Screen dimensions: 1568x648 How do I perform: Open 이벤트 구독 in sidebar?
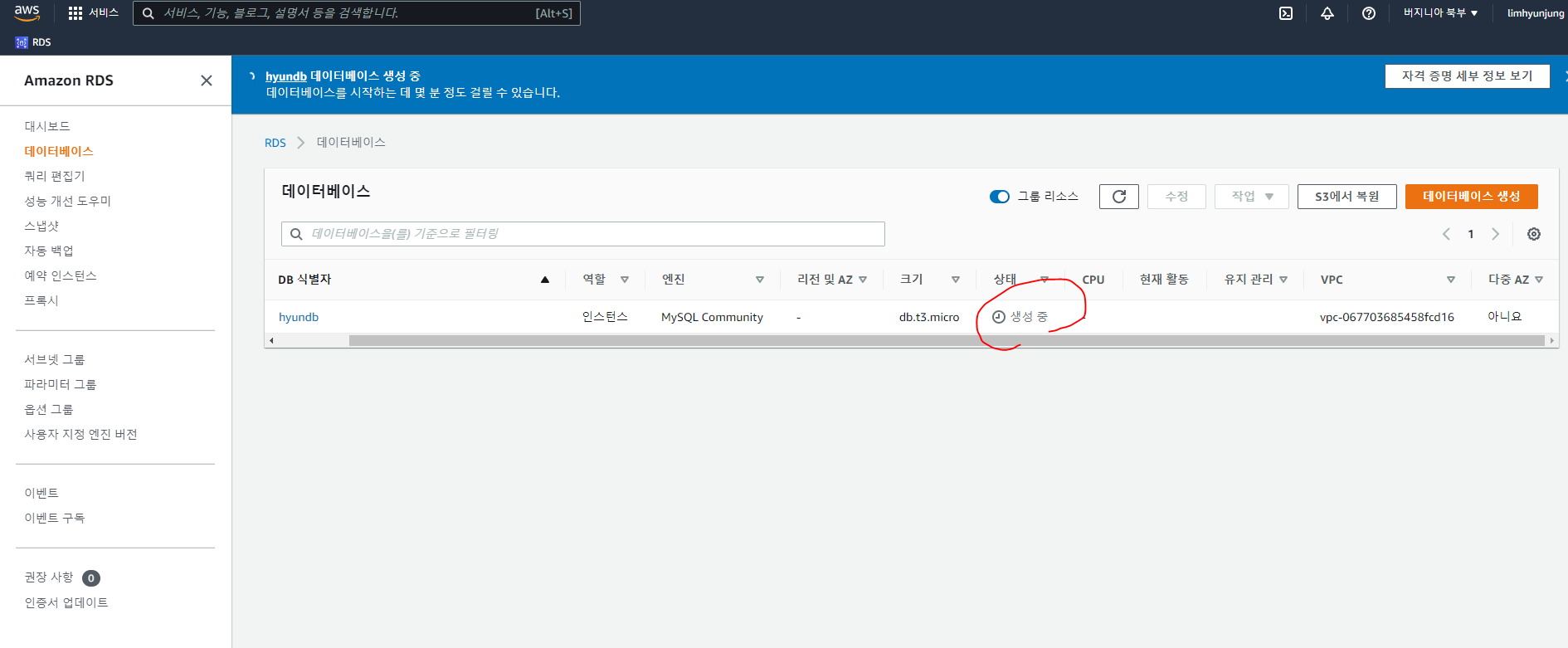pos(55,518)
